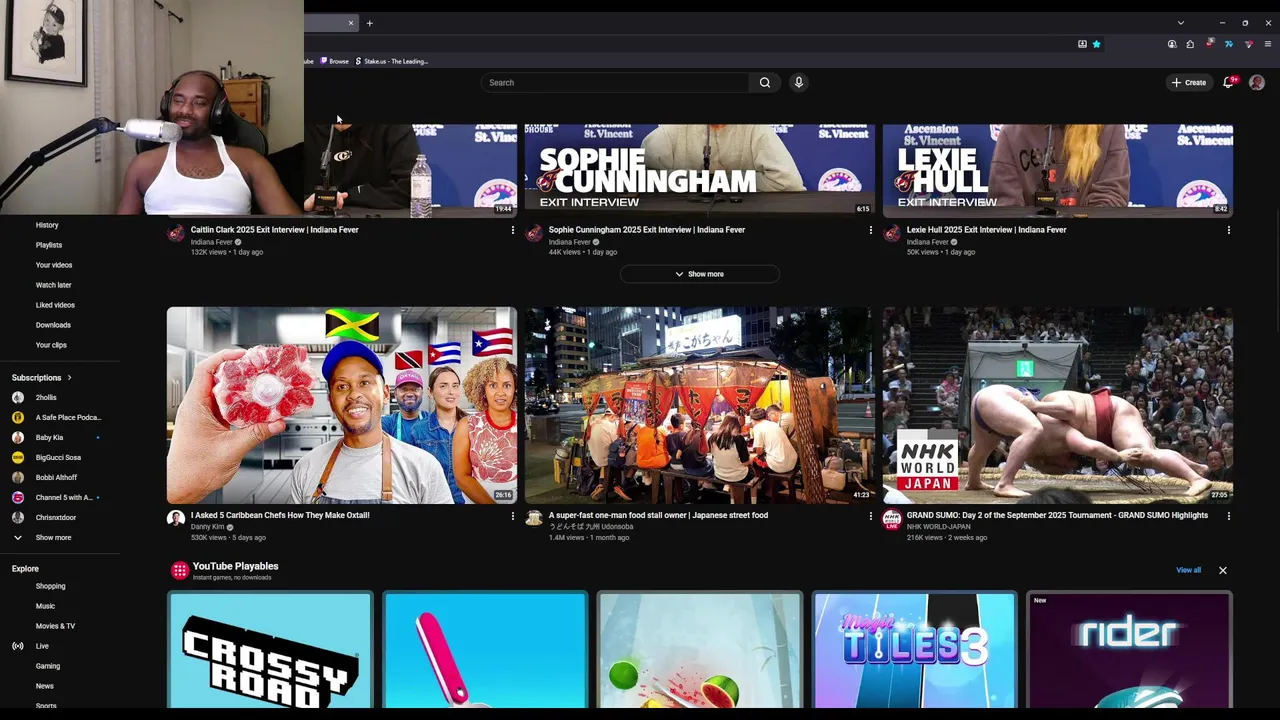Open BigGucci Sosa subscription channel
The height and width of the screenshot is (720, 1280).
click(58, 458)
